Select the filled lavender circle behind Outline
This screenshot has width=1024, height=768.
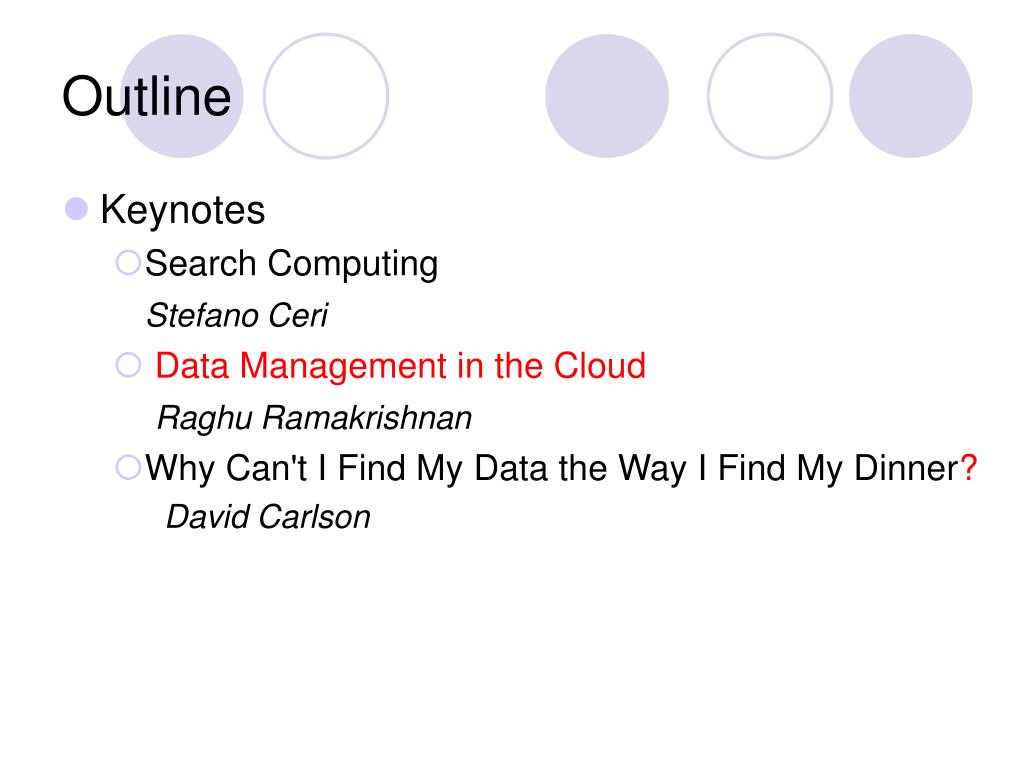click(x=182, y=96)
